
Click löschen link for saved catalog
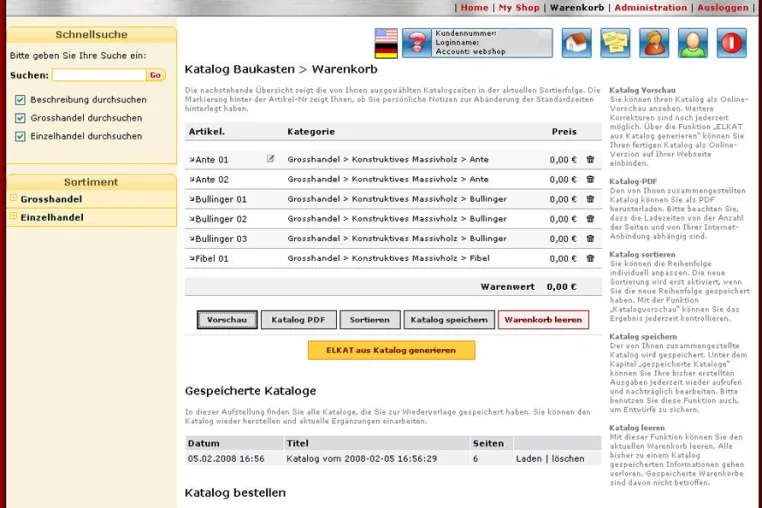pos(568,458)
